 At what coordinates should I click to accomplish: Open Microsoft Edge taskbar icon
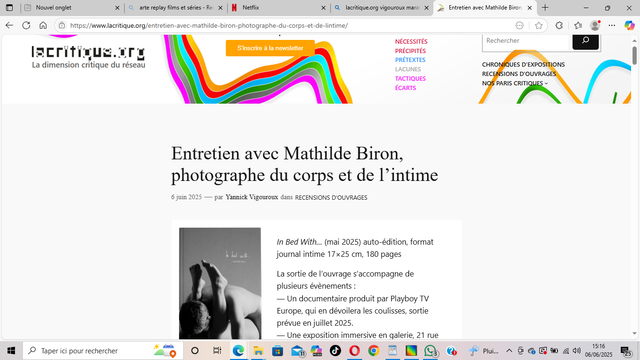pos(238,351)
